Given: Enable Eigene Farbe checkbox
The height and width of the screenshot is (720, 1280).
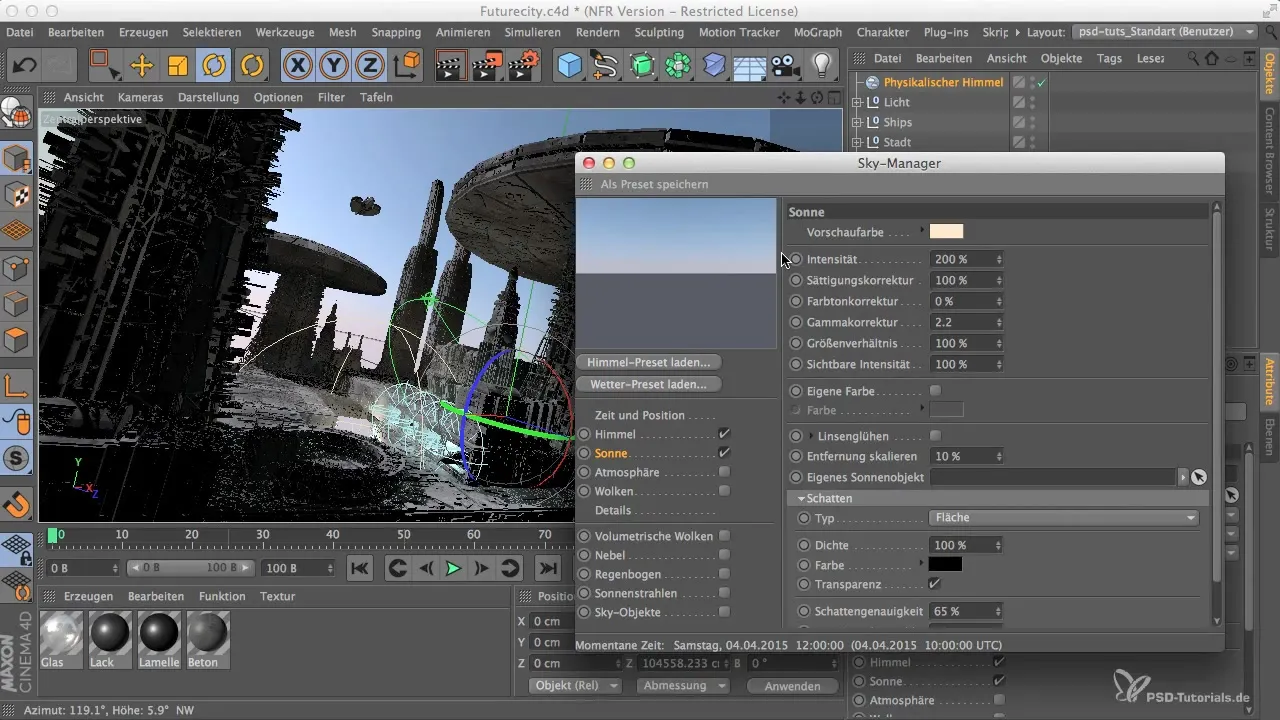Looking at the screenshot, I should point(935,390).
